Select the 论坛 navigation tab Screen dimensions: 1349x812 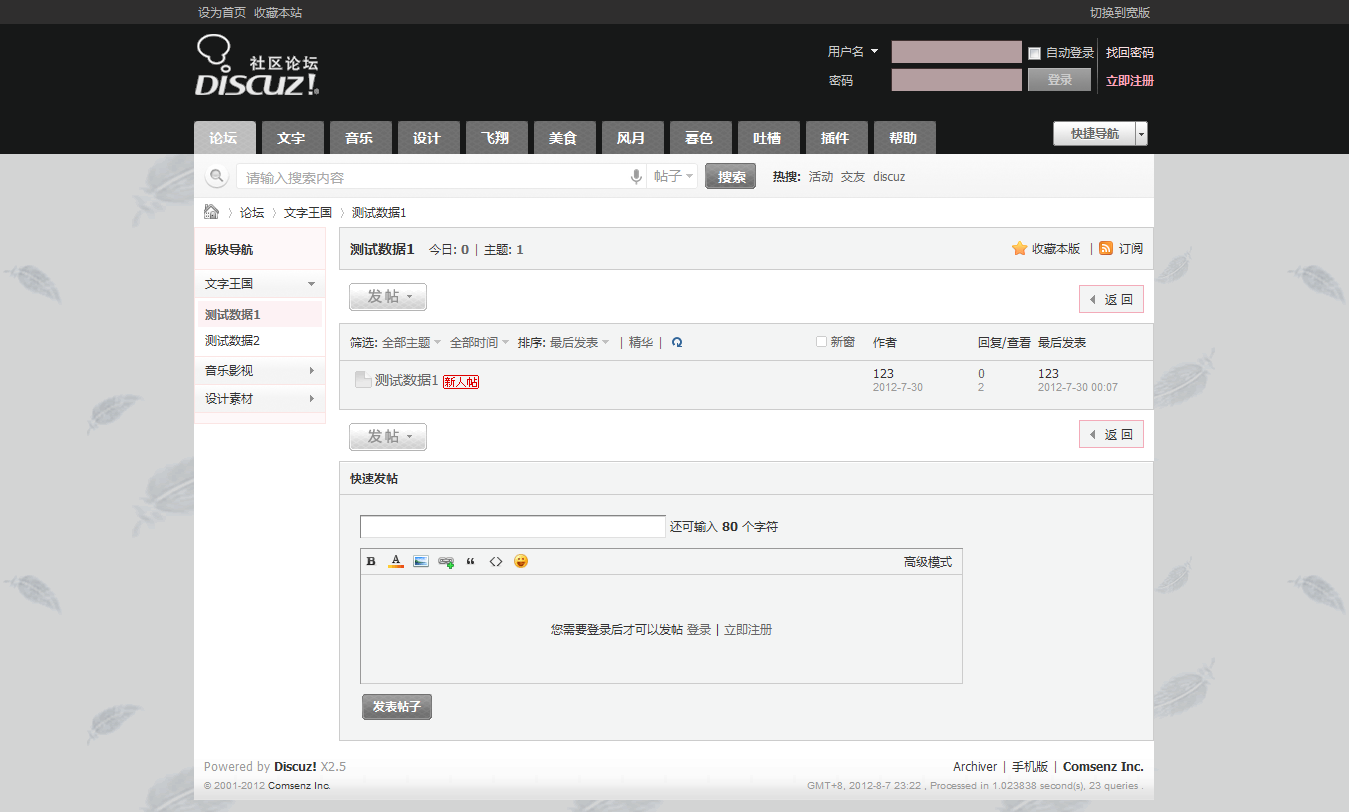(x=225, y=138)
